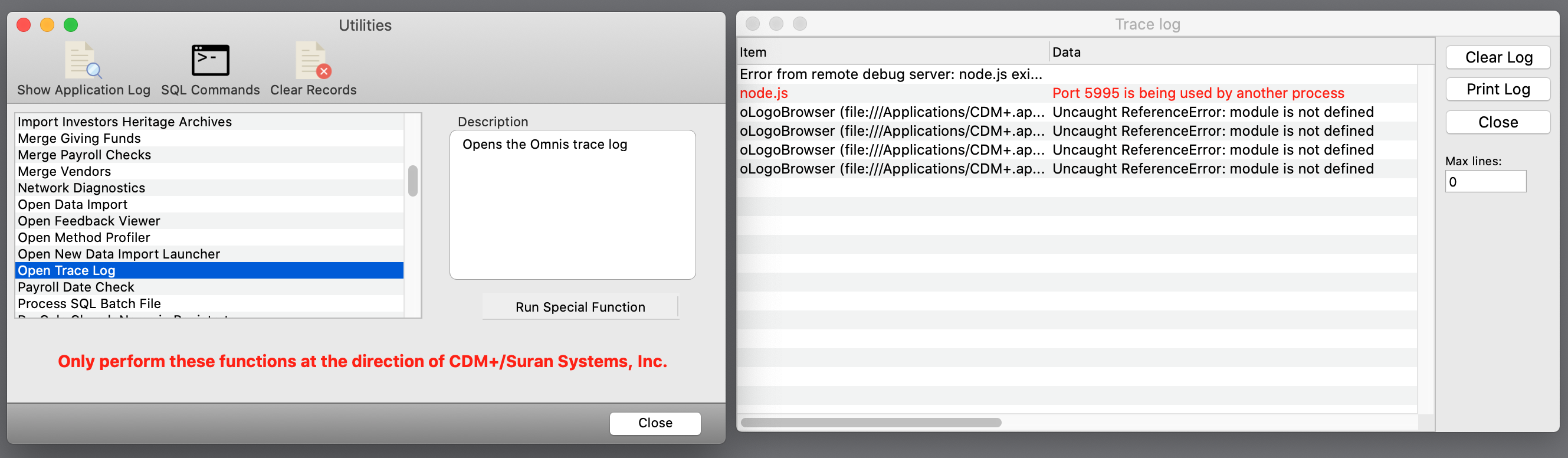
Task: Open the Show Application Log icon
Action: tap(83, 61)
